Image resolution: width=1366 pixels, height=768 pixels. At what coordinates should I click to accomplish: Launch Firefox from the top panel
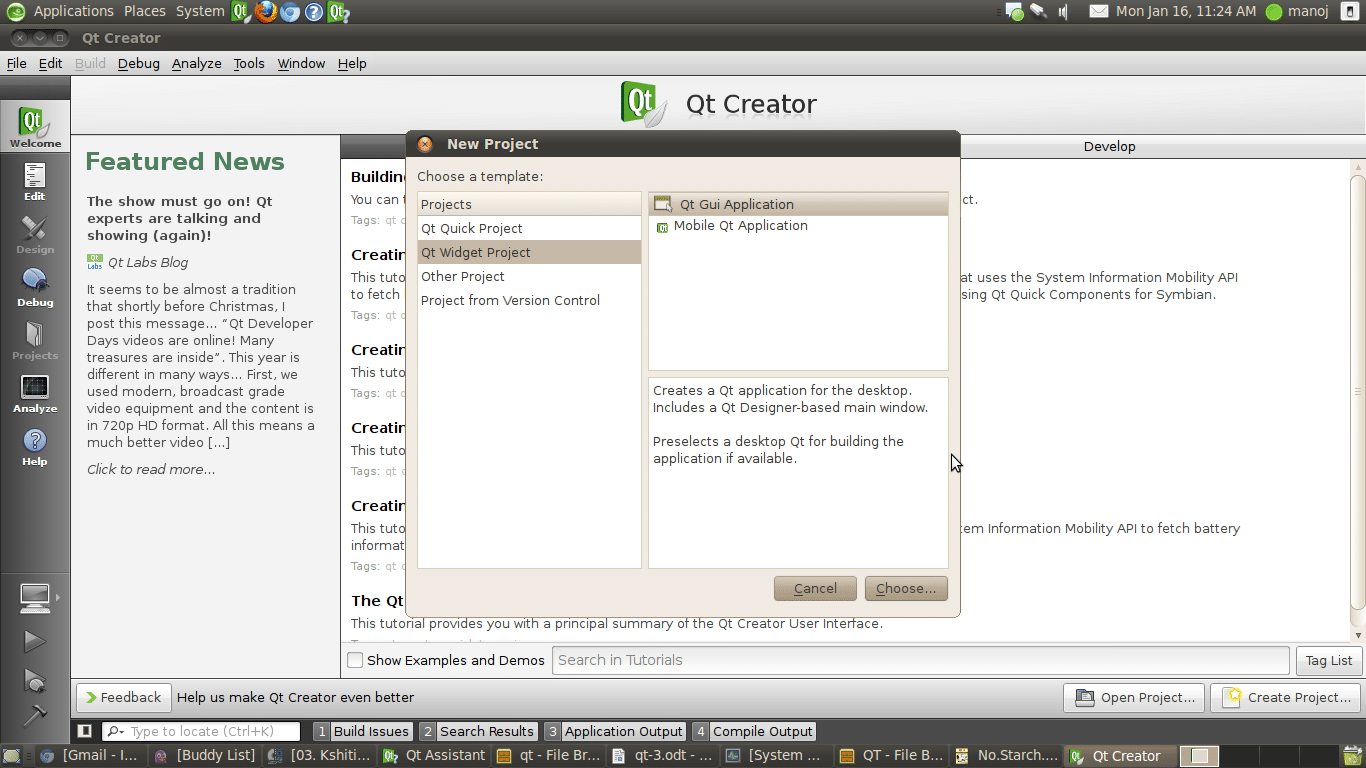coord(265,12)
